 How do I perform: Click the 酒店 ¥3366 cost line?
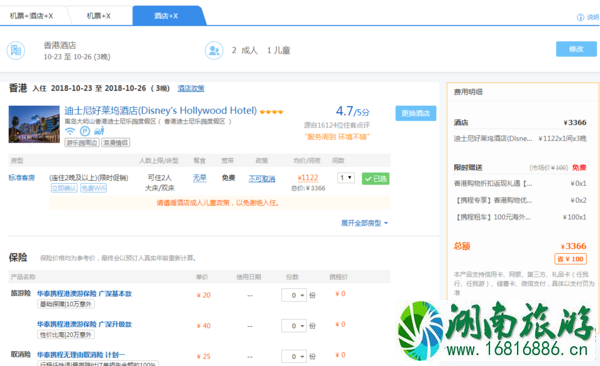(520, 123)
